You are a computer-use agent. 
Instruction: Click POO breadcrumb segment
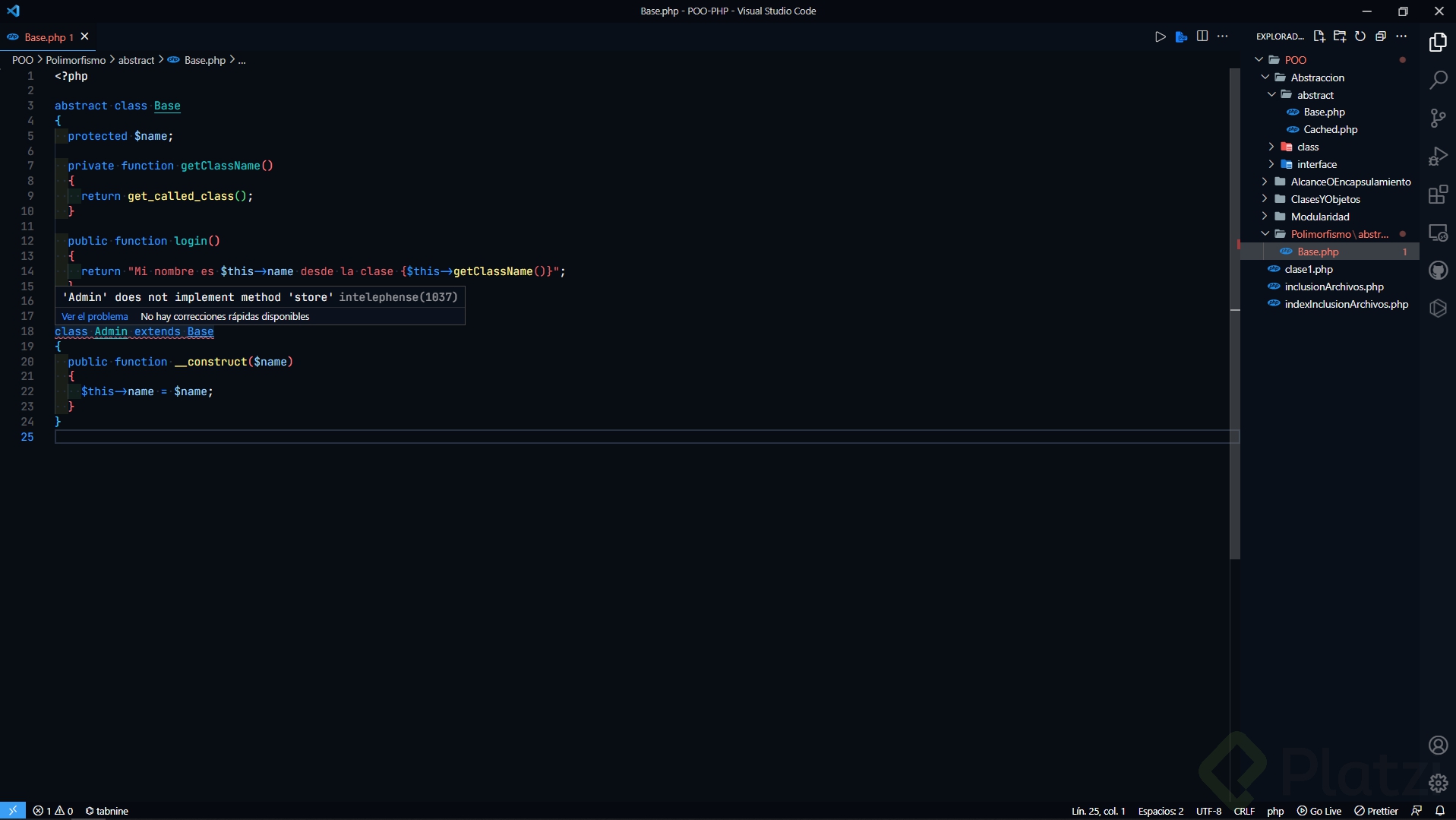[x=23, y=60]
